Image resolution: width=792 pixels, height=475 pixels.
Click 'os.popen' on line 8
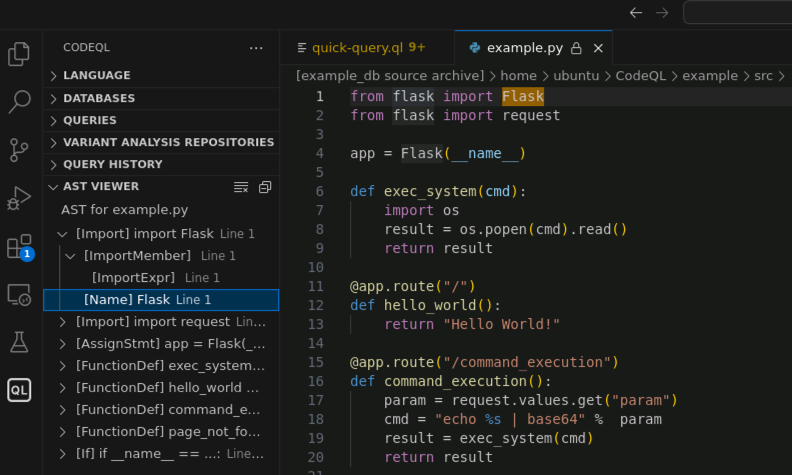click(x=493, y=229)
